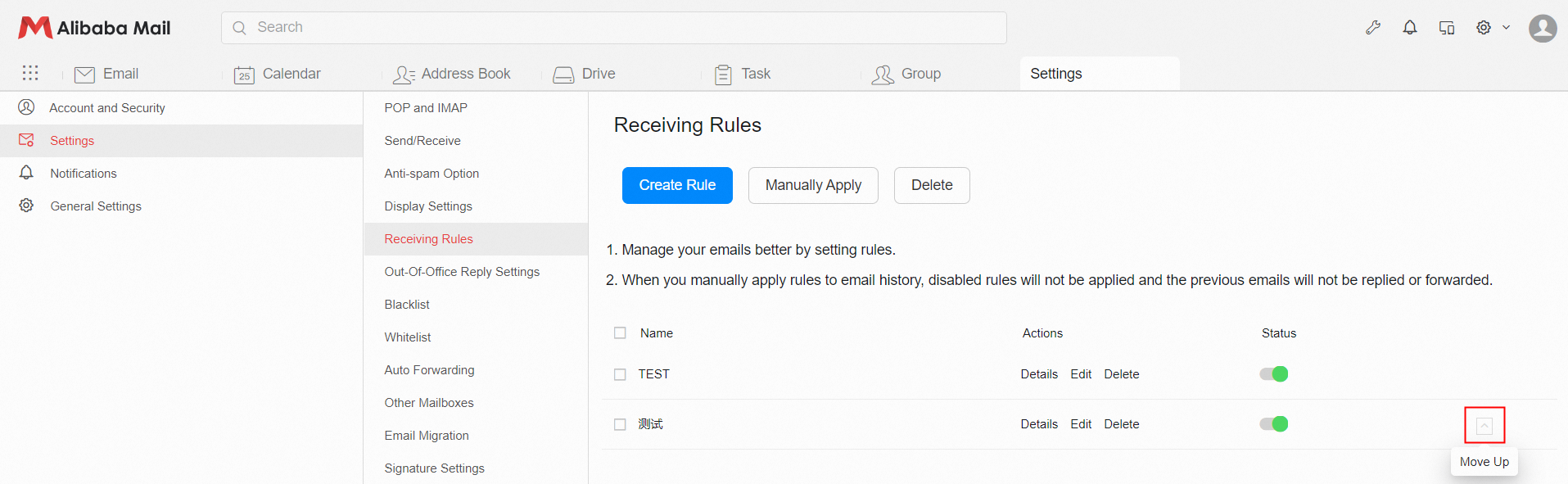Click the Task clipboard icon
This screenshot has width=1568, height=484.
click(x=723, y=75)
